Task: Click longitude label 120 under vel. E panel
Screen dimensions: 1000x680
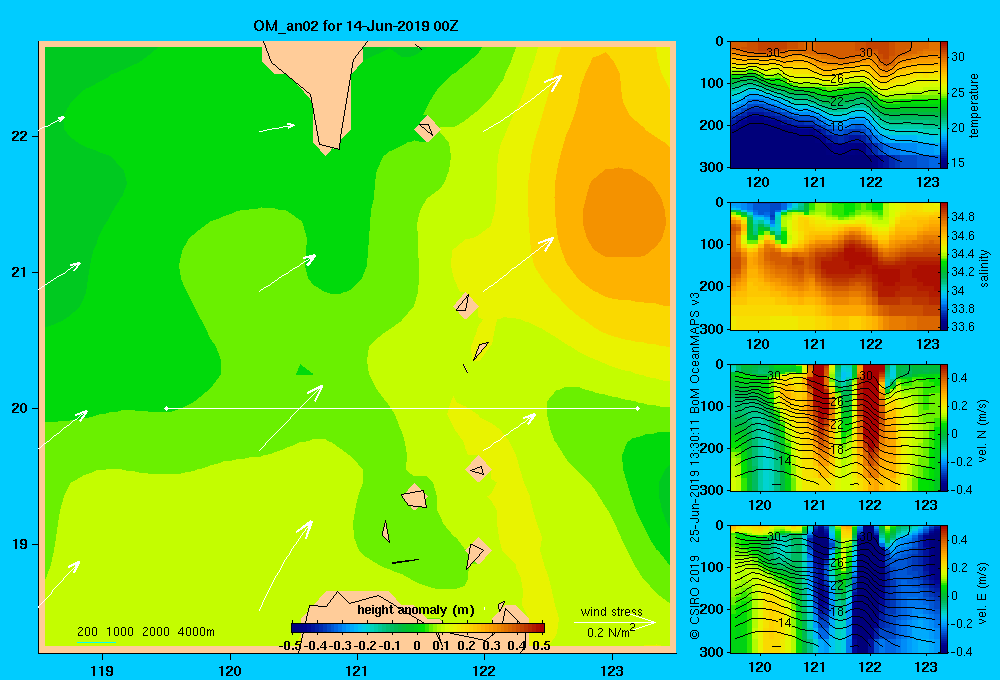Action: [759, 667]
